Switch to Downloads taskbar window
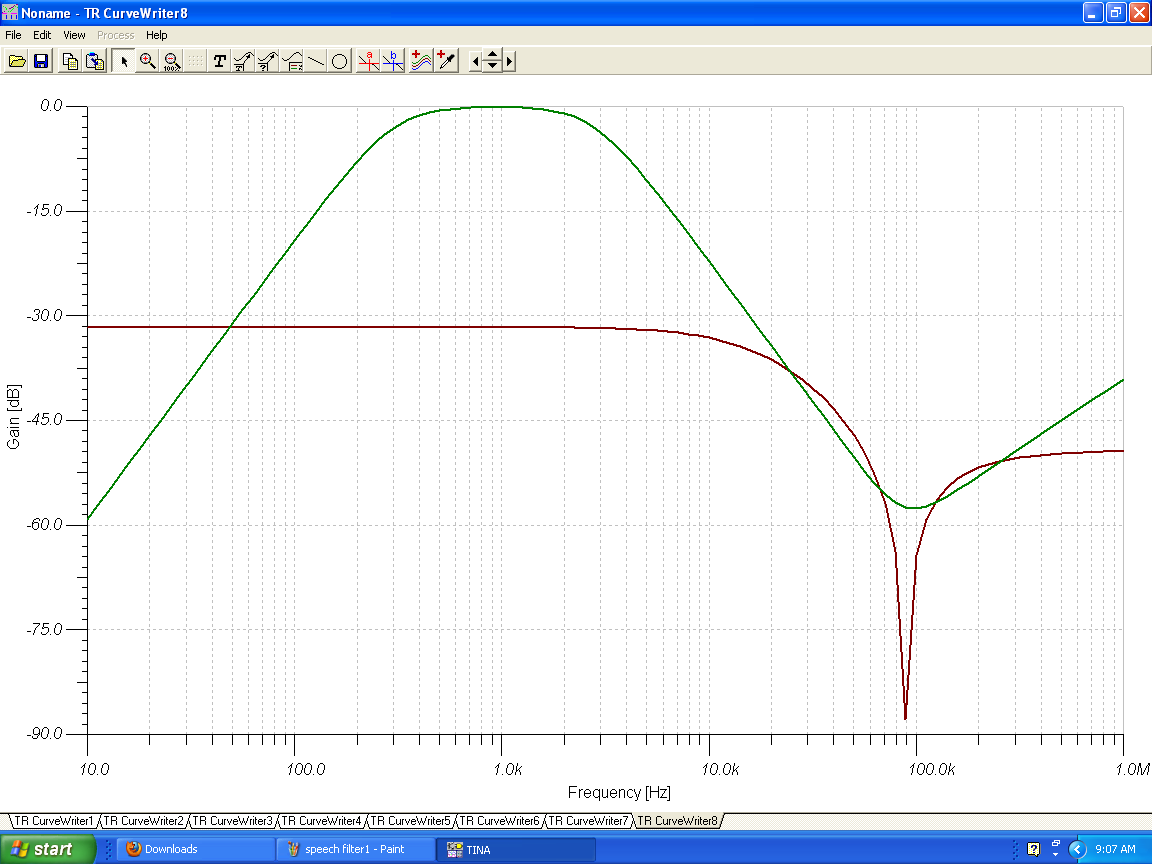 195,849
